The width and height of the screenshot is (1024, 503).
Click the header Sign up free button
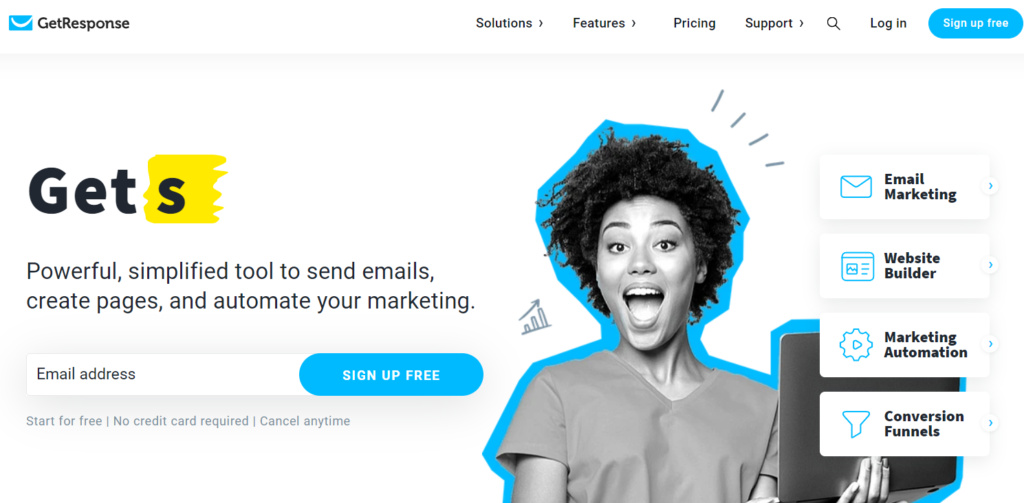coord(976,24)
